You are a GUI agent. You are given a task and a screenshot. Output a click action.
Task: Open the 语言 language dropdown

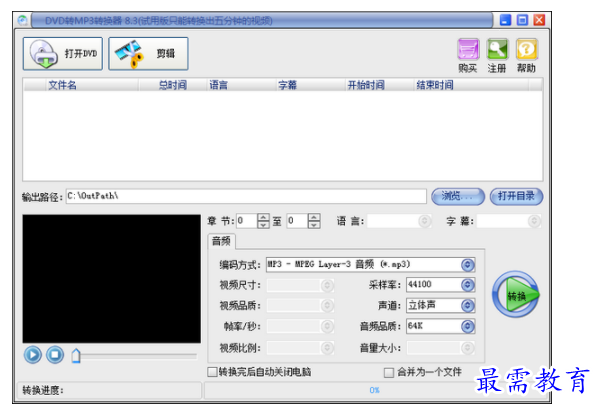click(x=424, y=221)
